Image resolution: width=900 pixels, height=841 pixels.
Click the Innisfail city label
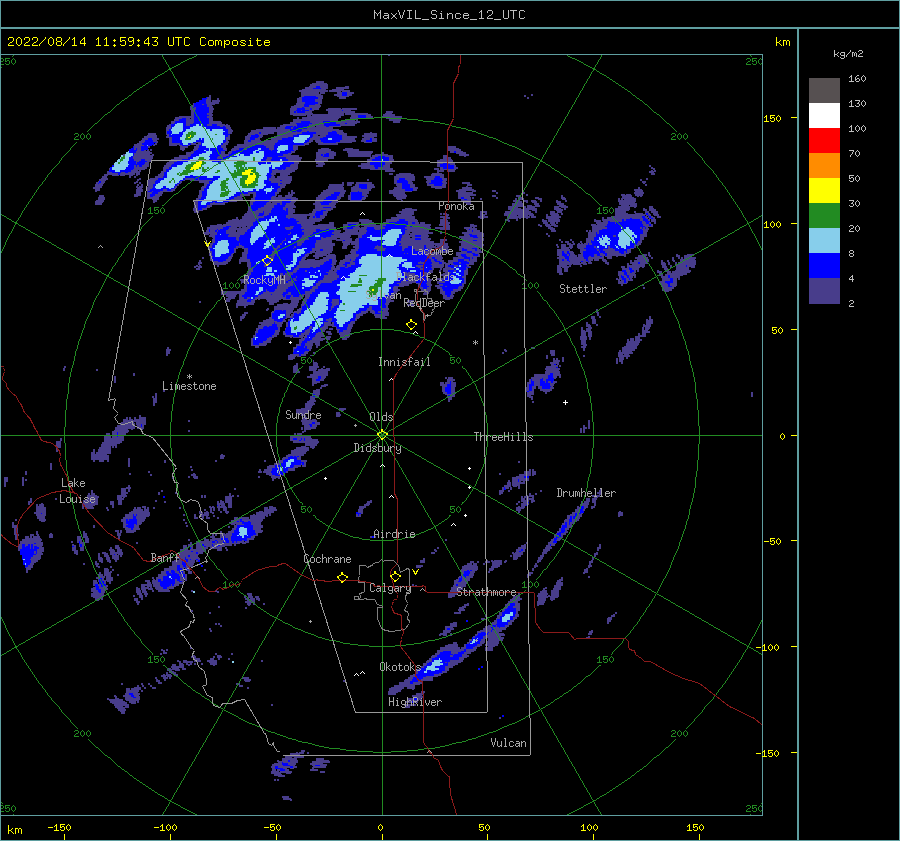pyautogui.click(x=404, y=362)
